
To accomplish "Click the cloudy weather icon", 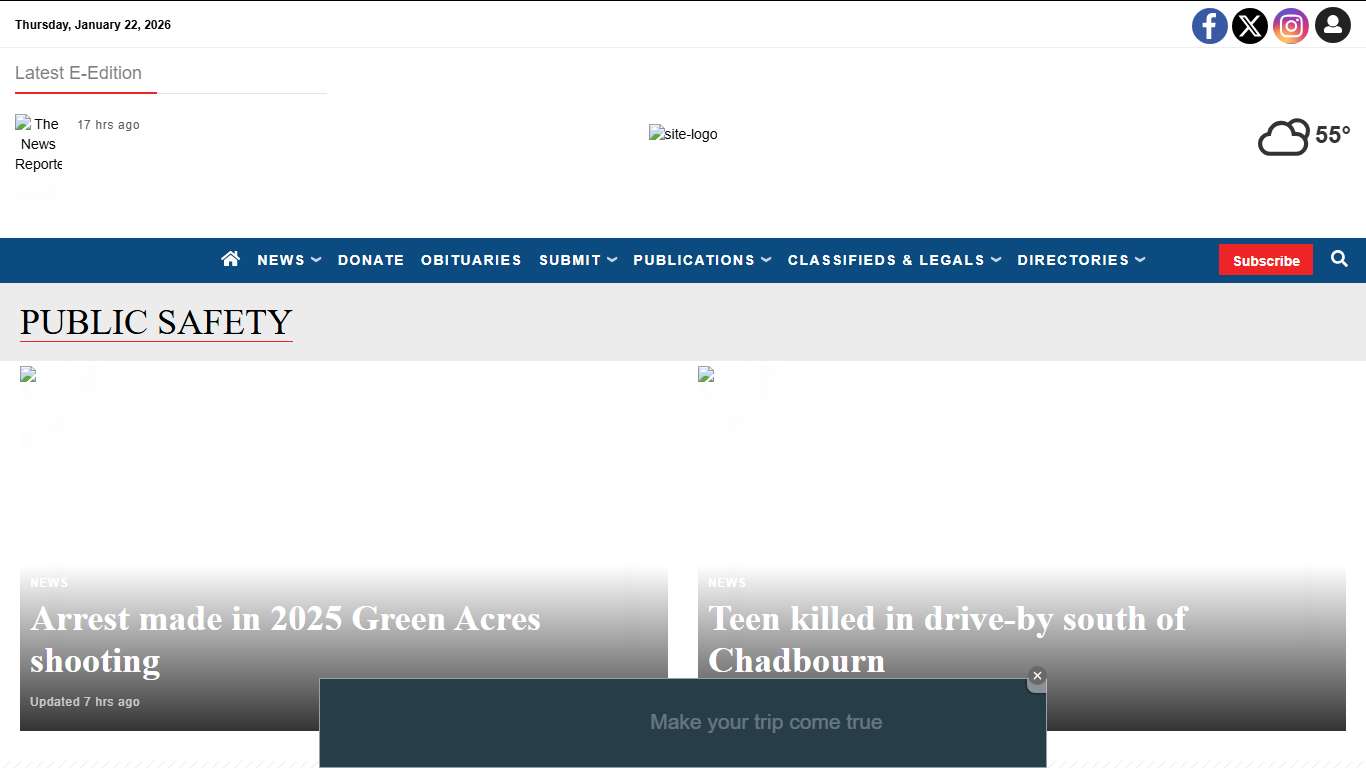I will pyautogui.click(x=1283, y=137).
